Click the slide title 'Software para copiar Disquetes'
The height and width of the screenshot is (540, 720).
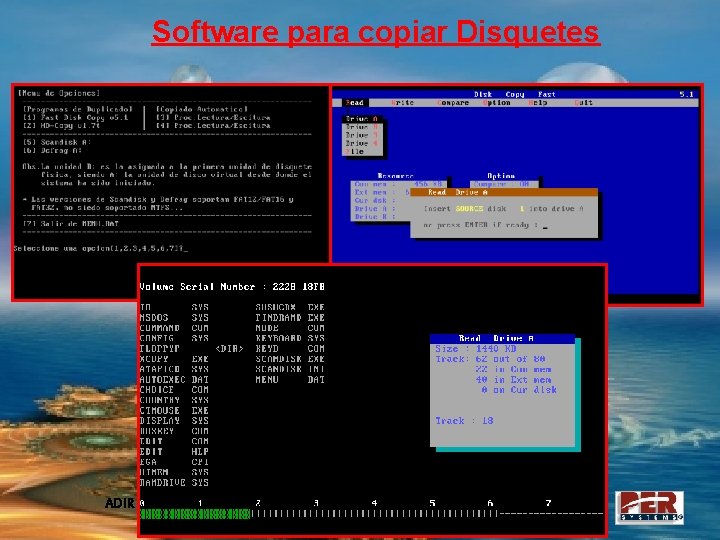pos(376,32)
